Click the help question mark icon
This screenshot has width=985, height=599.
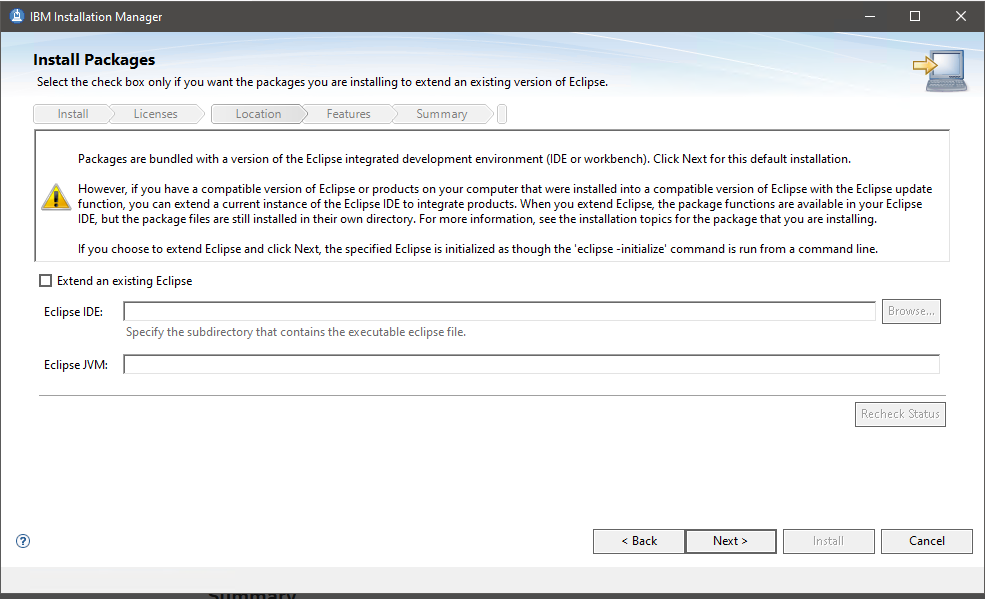(x=22, y=540)
